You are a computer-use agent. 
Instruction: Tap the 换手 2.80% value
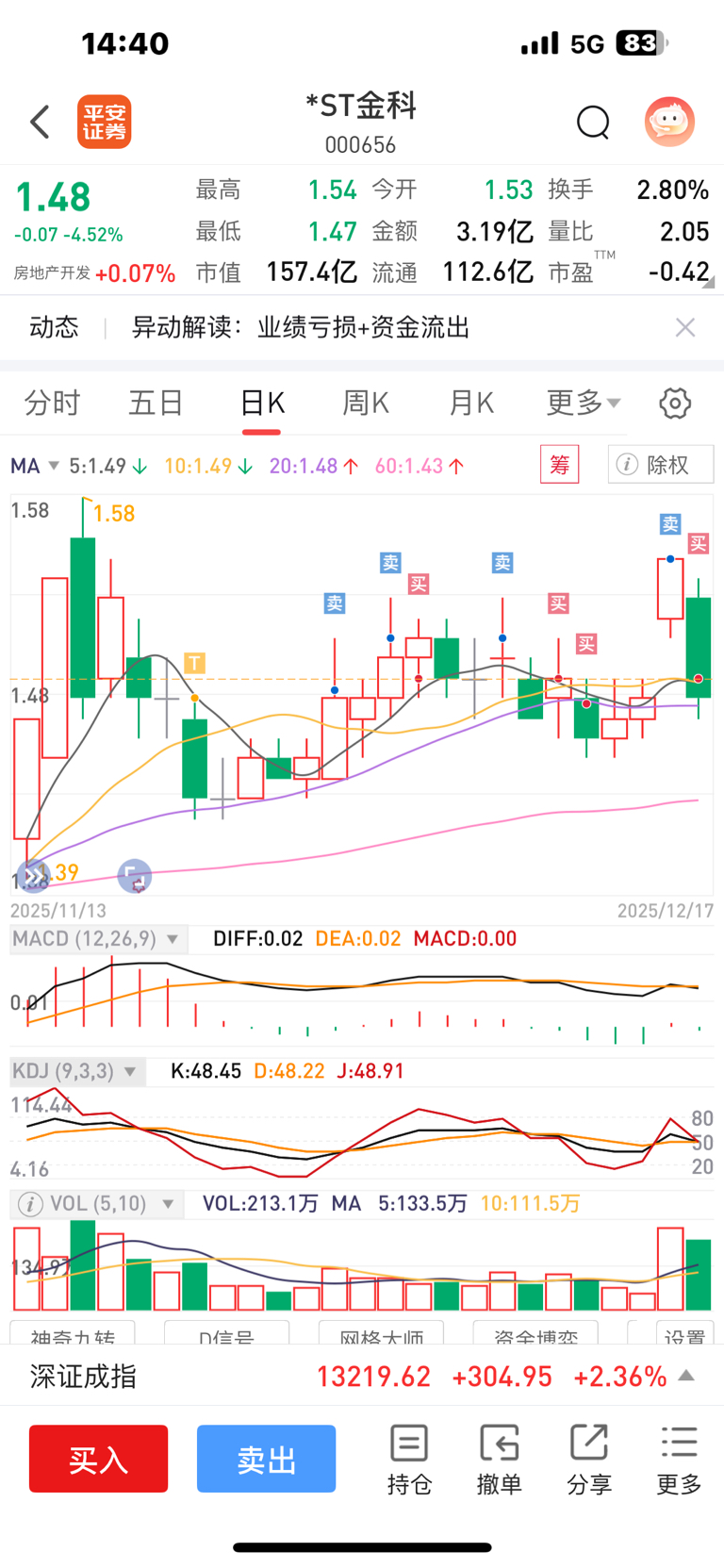pyautogui.click(x=672, y=190)
